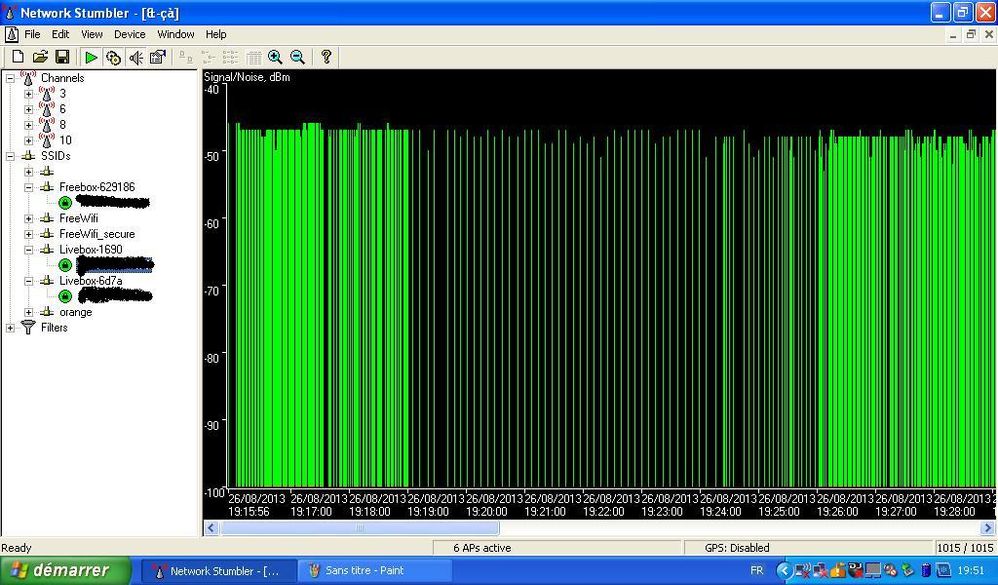This screenshot has height=585, width=998.
Task: Toggle the MIDI speaker output icon
Action: click(135, 57)
